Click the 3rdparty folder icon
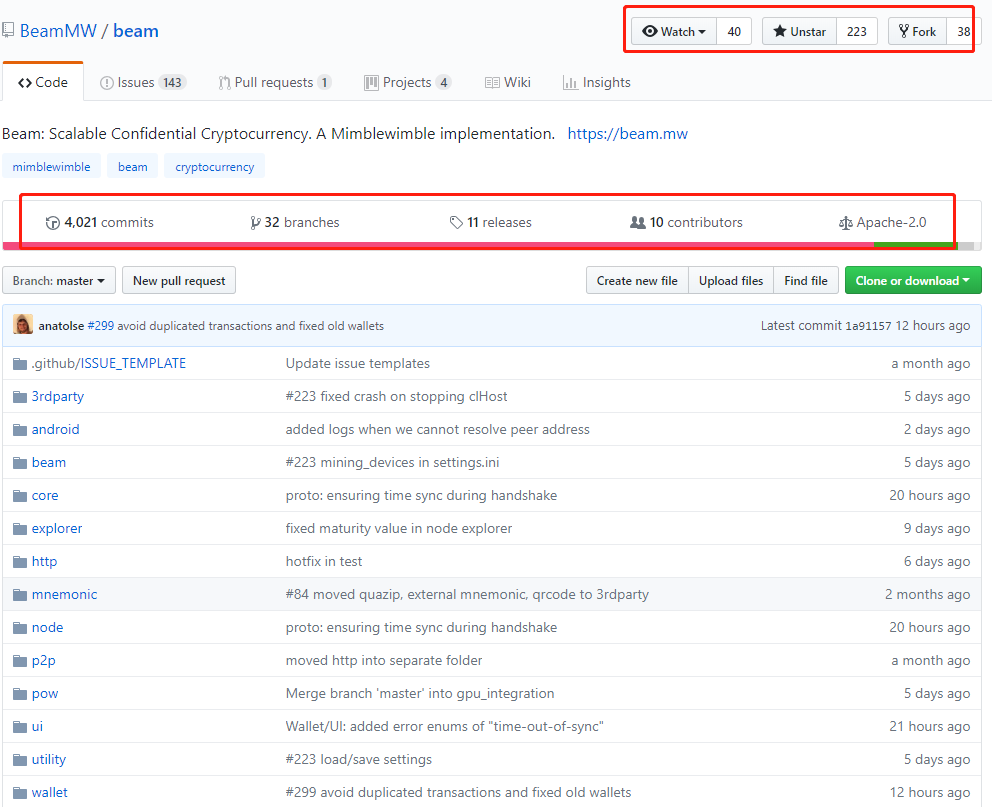 click(x=20, y=397)
